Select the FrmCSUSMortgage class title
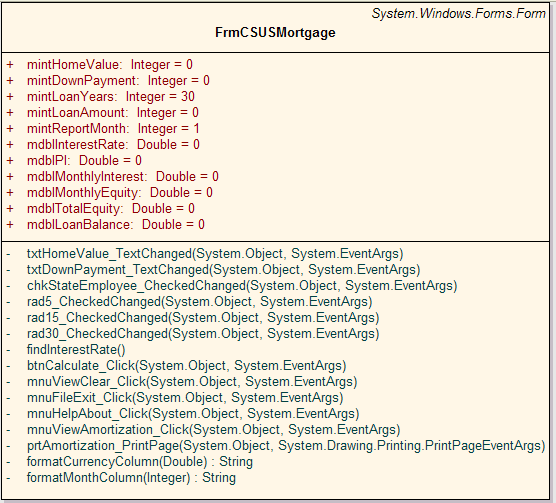 coord(275,33)
